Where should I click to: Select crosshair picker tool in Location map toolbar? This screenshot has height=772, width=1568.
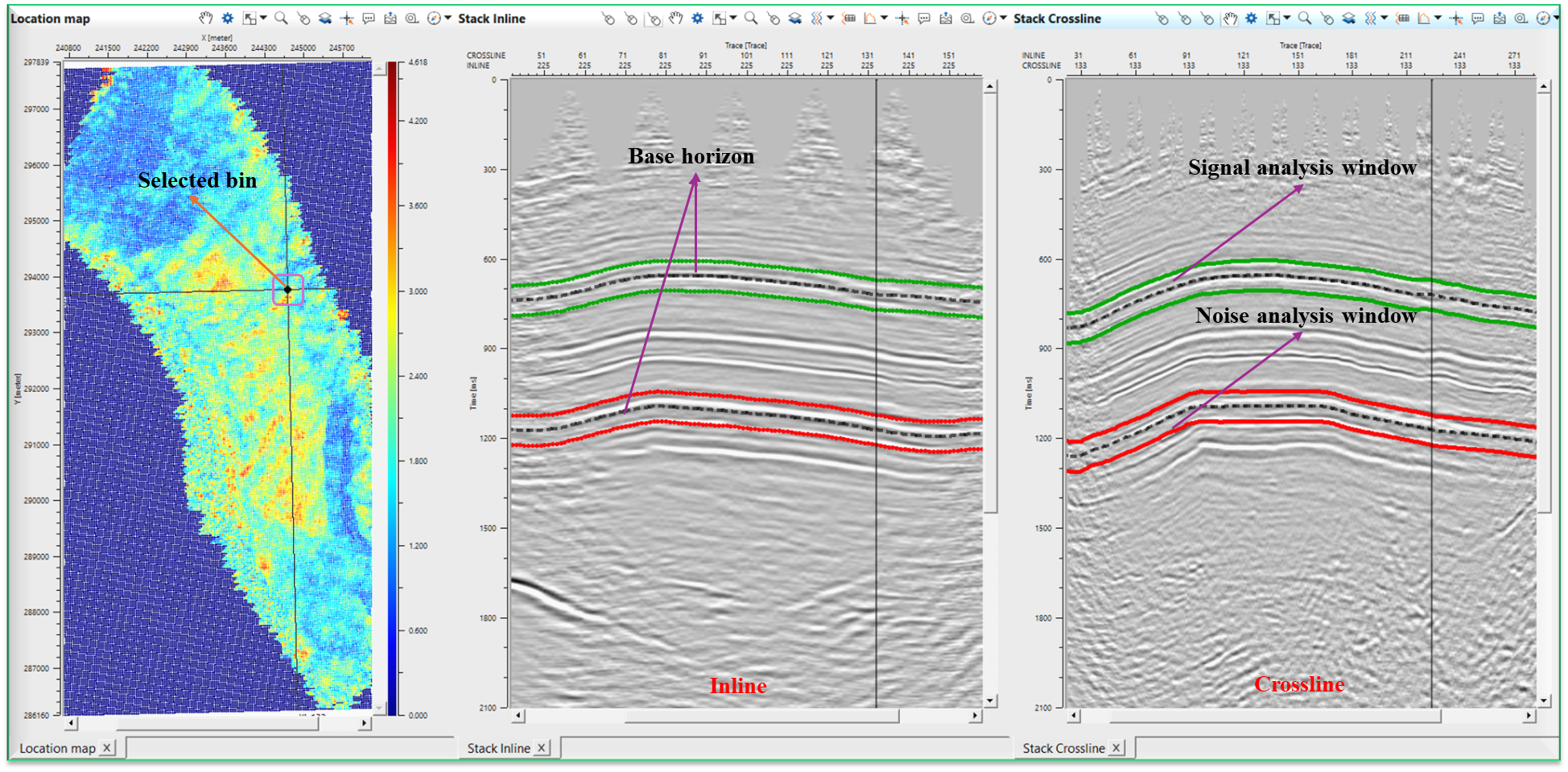coord(347,18)
